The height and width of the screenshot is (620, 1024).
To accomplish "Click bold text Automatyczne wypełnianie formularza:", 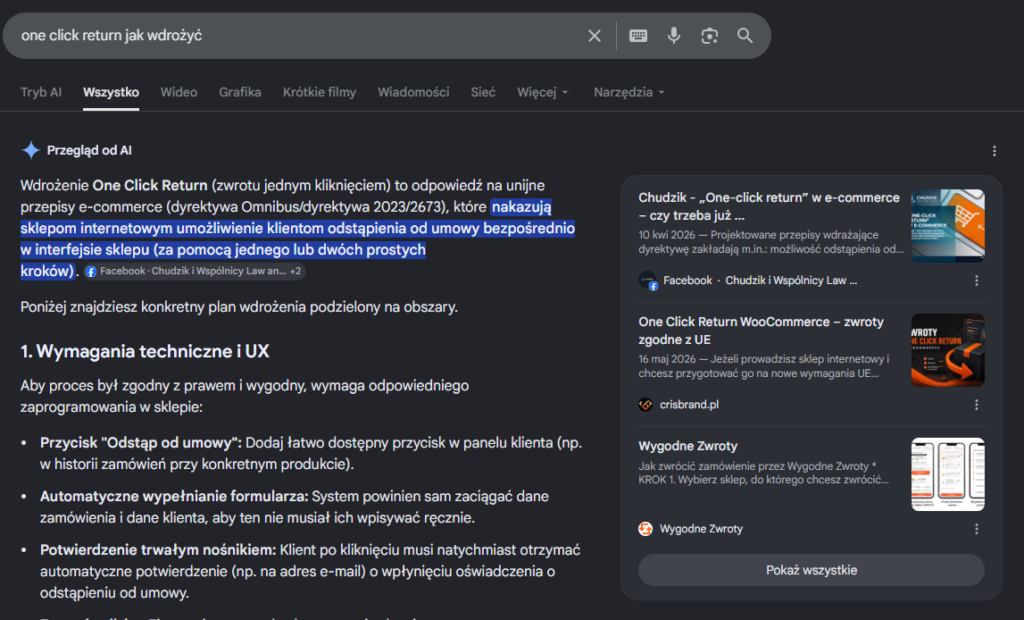I will (x=174, y=497).
